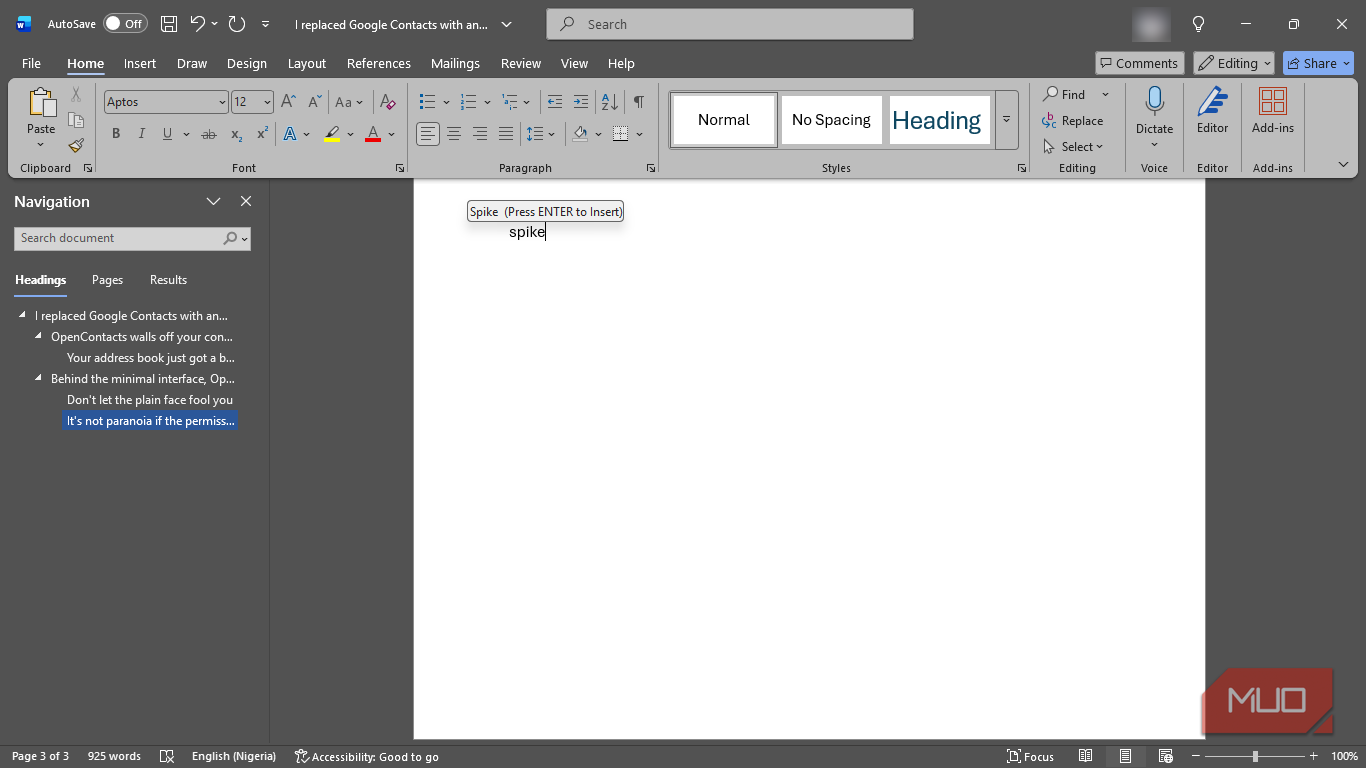Open the font size dropdown
This screenshot has height=768, width=1366.
tap(267, 102)
